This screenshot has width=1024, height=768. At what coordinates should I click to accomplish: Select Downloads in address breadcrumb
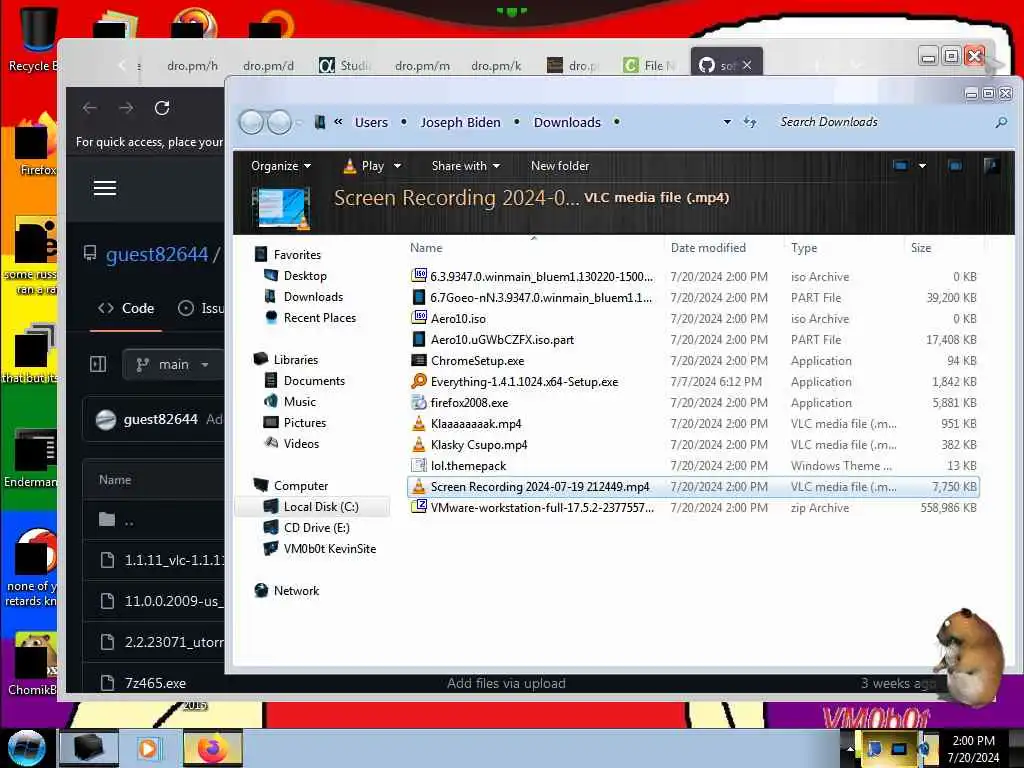click(567, 122)
